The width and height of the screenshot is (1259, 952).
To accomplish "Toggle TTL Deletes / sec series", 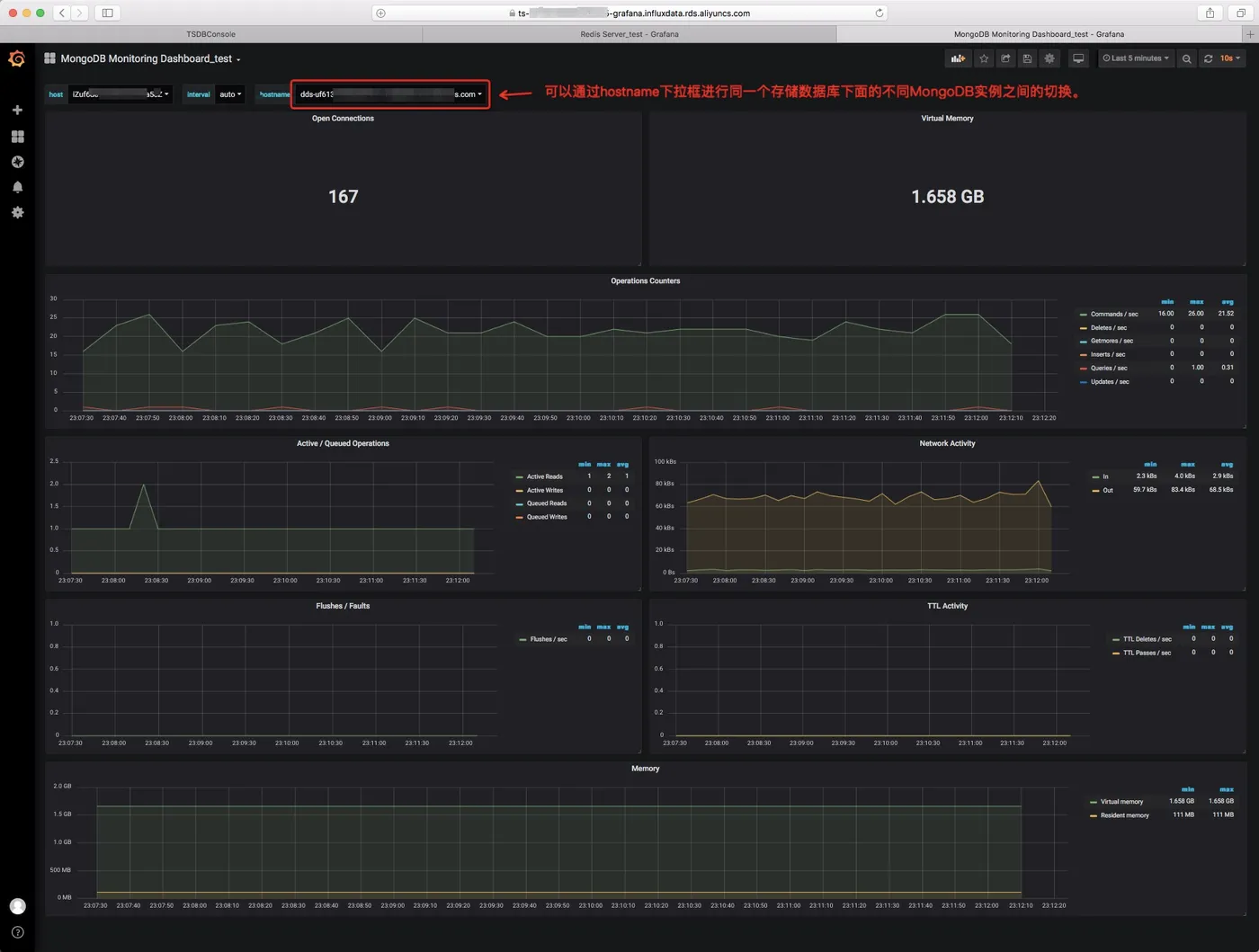I will [1147, 639].
